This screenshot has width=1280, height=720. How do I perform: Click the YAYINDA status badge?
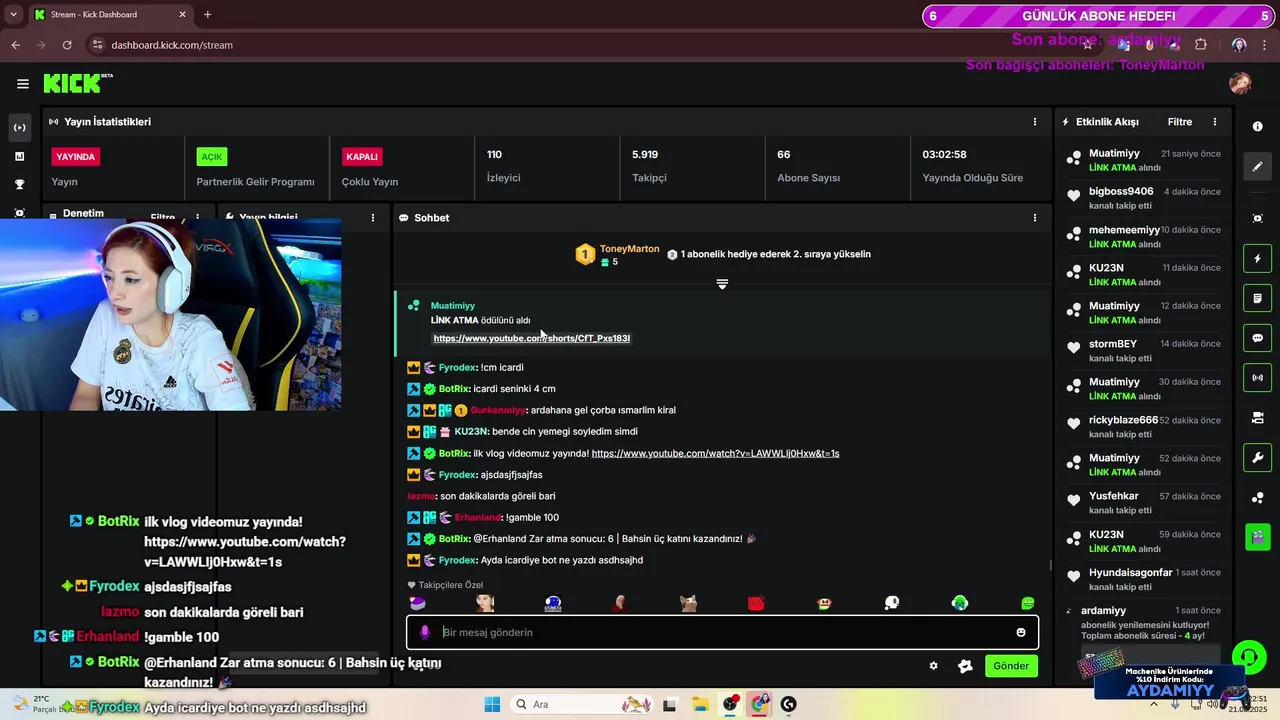(x=76, y=157)
